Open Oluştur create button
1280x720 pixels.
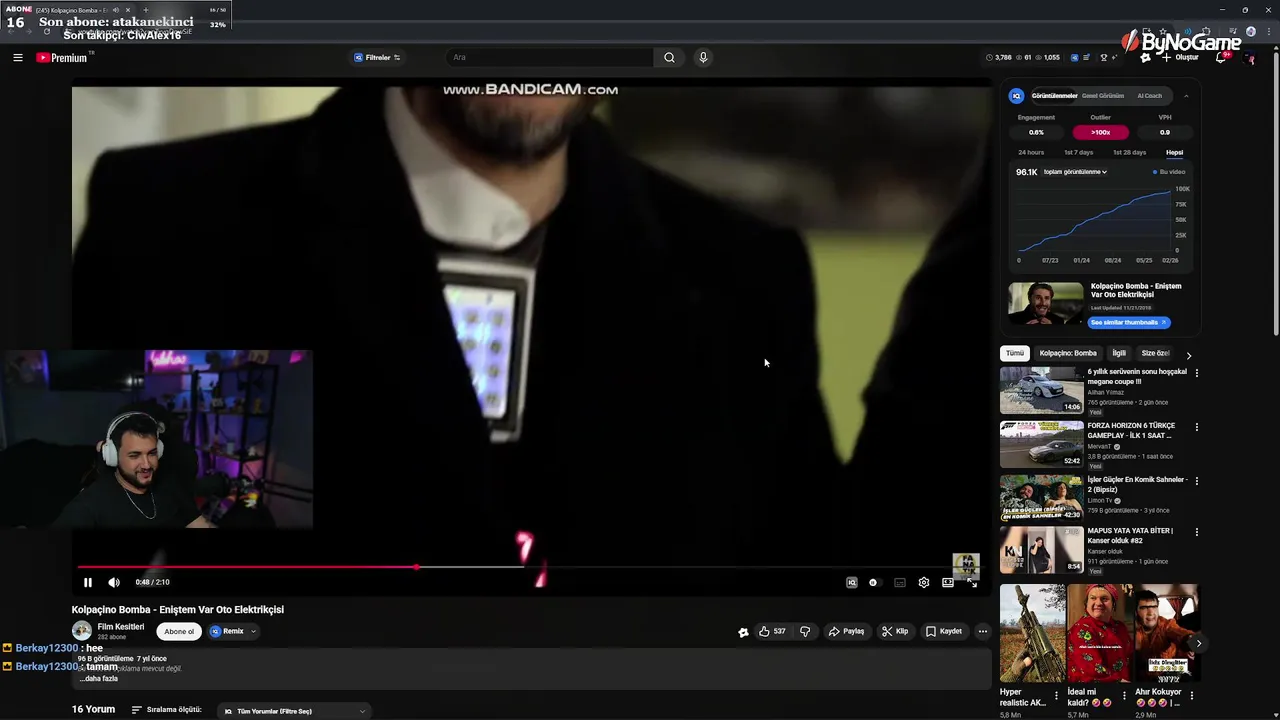(1179, 58)
